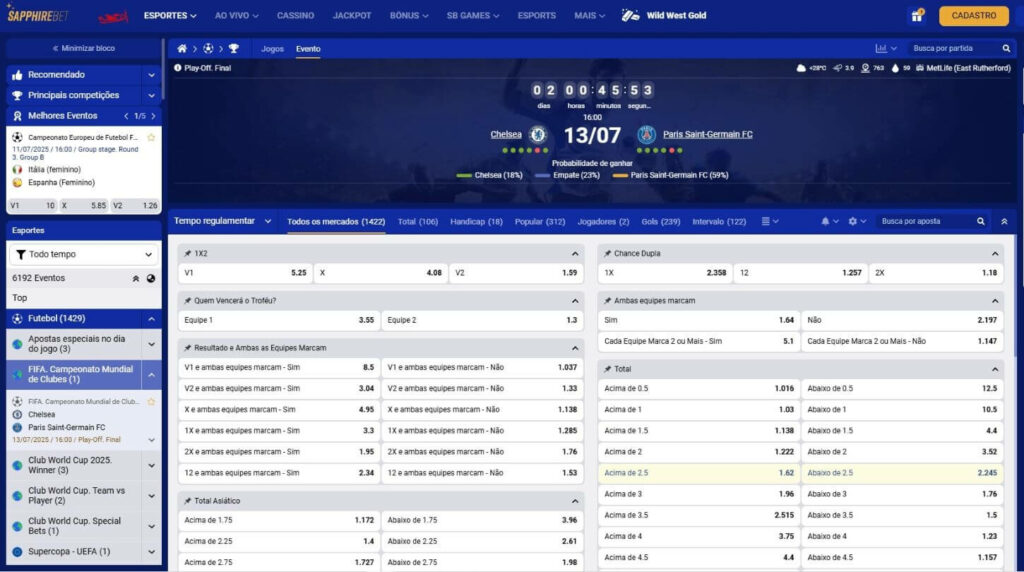
Task: Open settings gear in markets bar
Action: [x=852, y=221]
